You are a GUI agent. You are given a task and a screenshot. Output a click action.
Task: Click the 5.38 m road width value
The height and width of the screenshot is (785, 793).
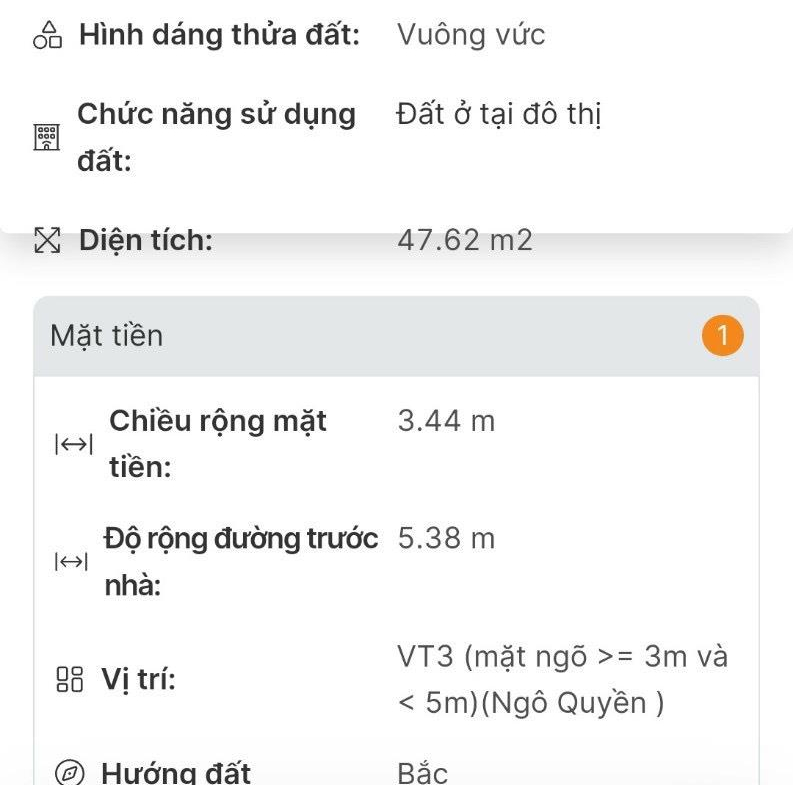pyautogui.click(x=446, y=539)
